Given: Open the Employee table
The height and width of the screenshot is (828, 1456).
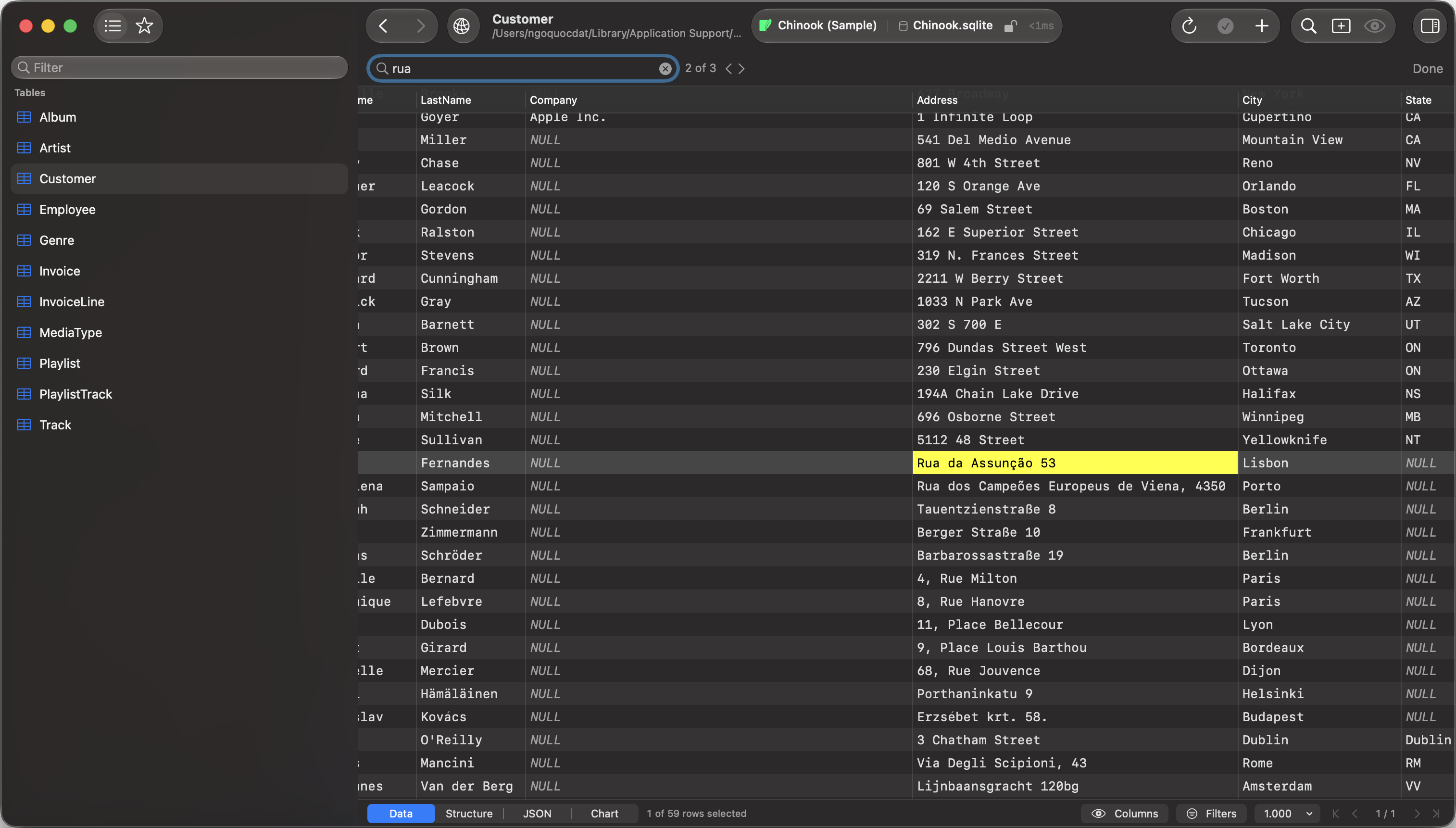Looking at the screenshot, I should [179, 209].
